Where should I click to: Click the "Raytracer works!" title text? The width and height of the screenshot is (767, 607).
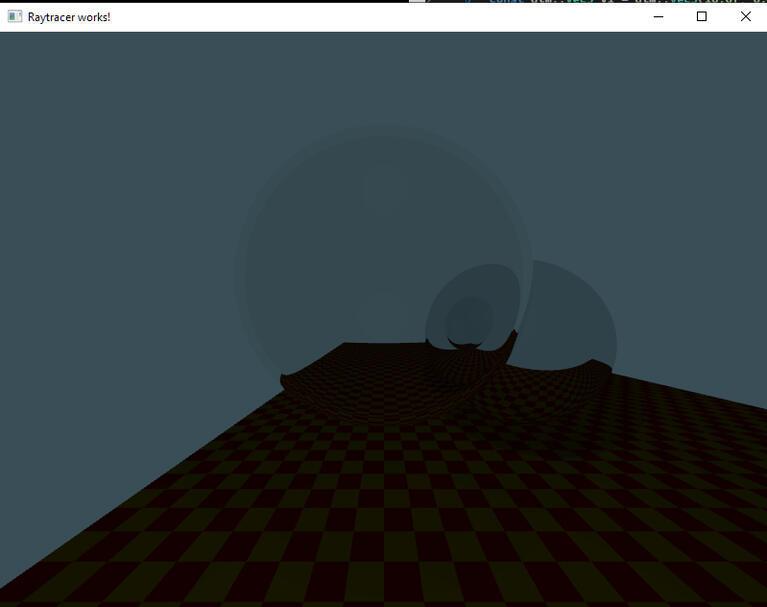(69, 17)
